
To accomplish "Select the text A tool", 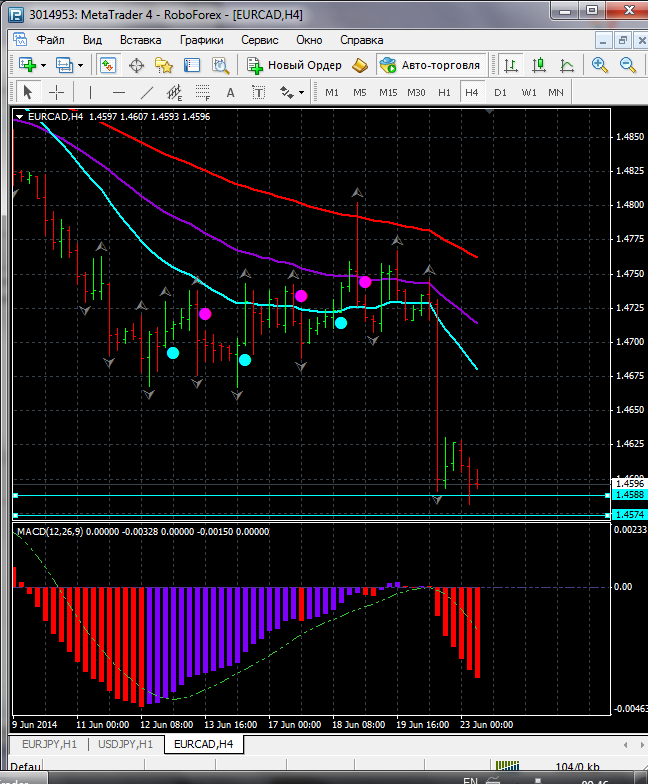I will tap(230, 92).
